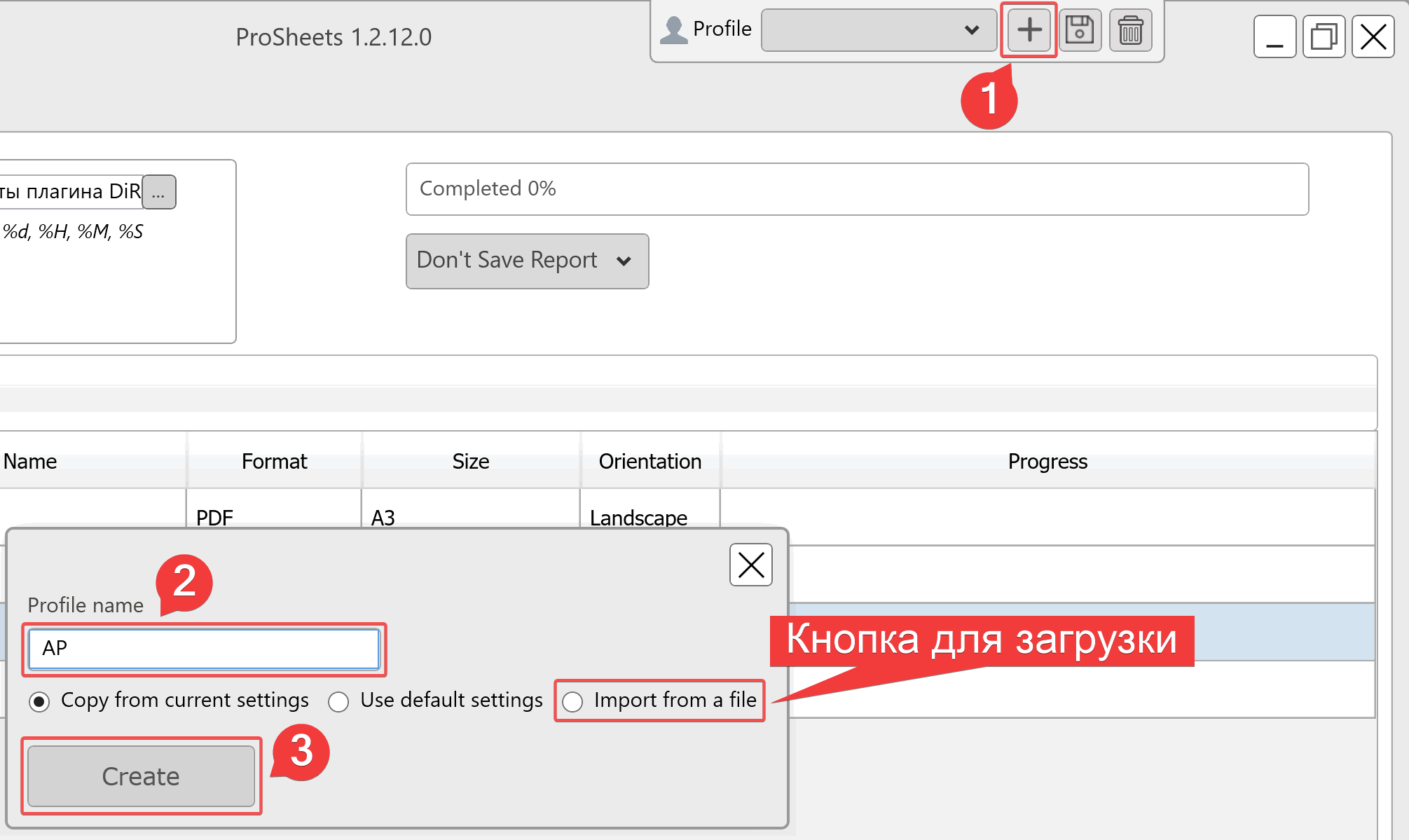Image resolution: width=1409 pixels, height=840 pixels.
Task: Expand the Don't Save Report dropdown
Action: [x=528, y=261]
